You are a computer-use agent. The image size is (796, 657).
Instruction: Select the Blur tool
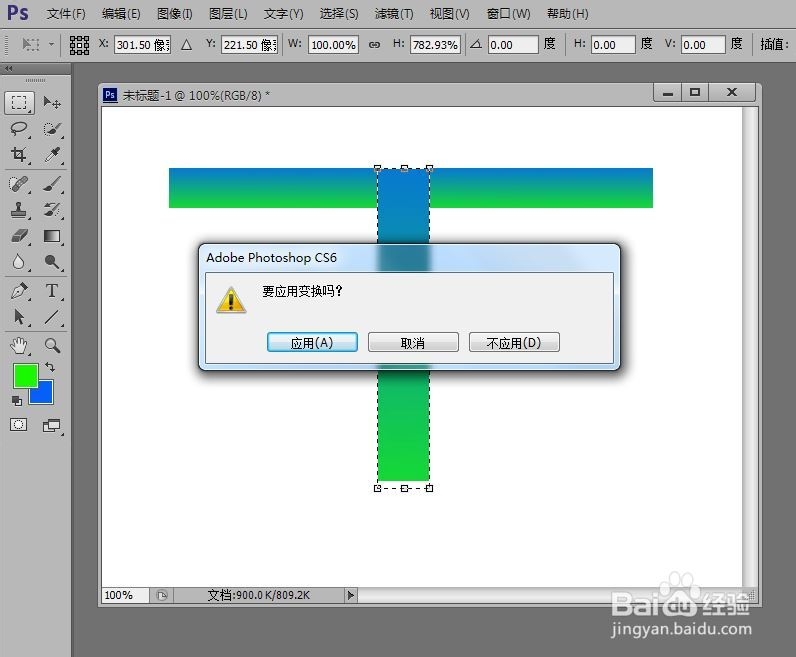pos(19,262)
